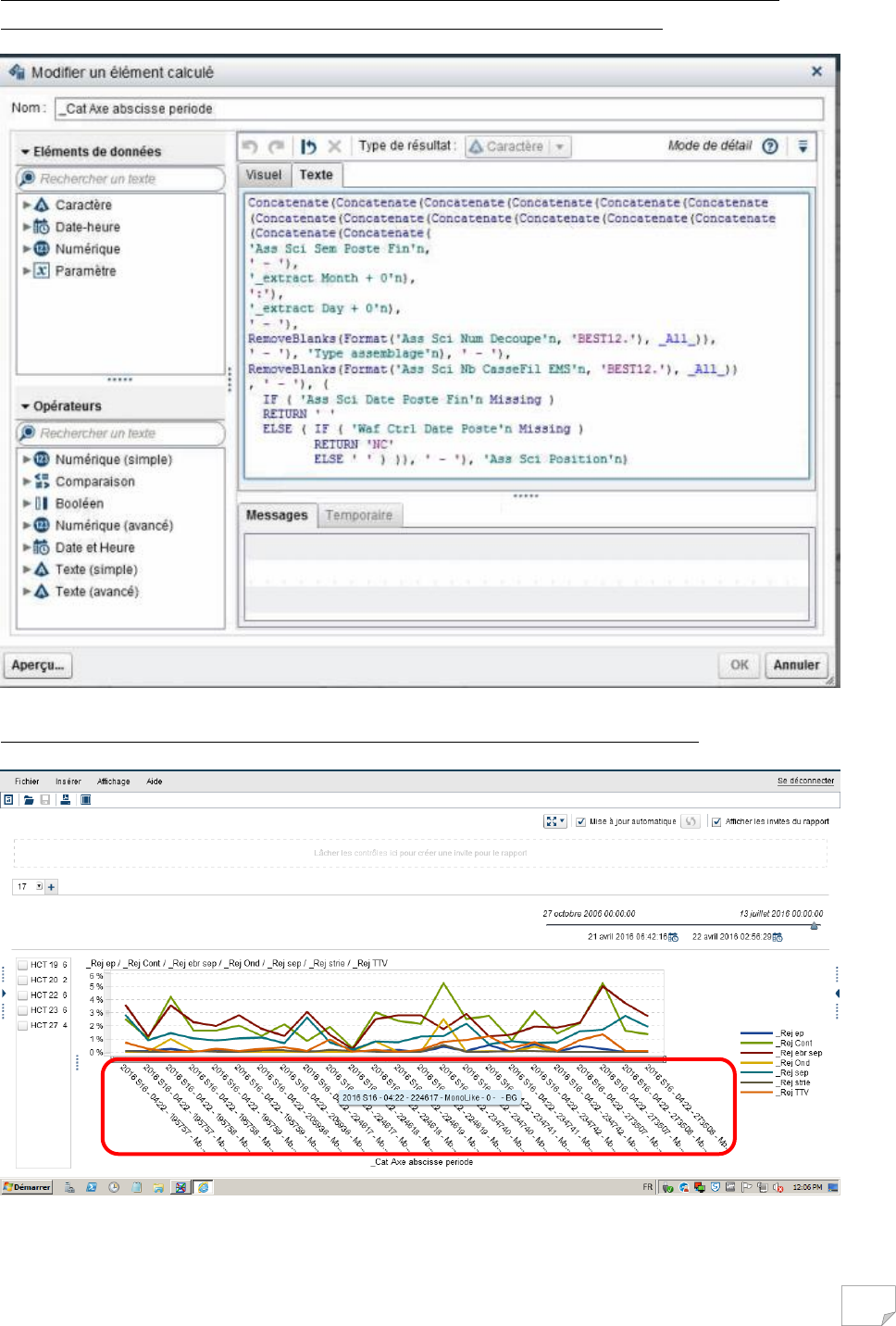Viewport: 896px width, 1326px height.
Task: Click the open folder icon in report toolbar
Action: coord(29,800)
